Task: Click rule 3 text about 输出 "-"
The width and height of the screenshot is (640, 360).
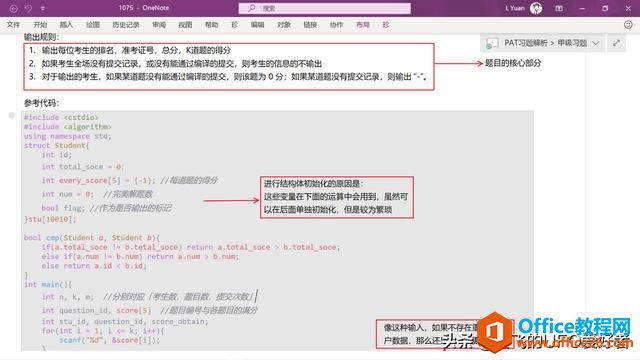Action: point(234,77)
